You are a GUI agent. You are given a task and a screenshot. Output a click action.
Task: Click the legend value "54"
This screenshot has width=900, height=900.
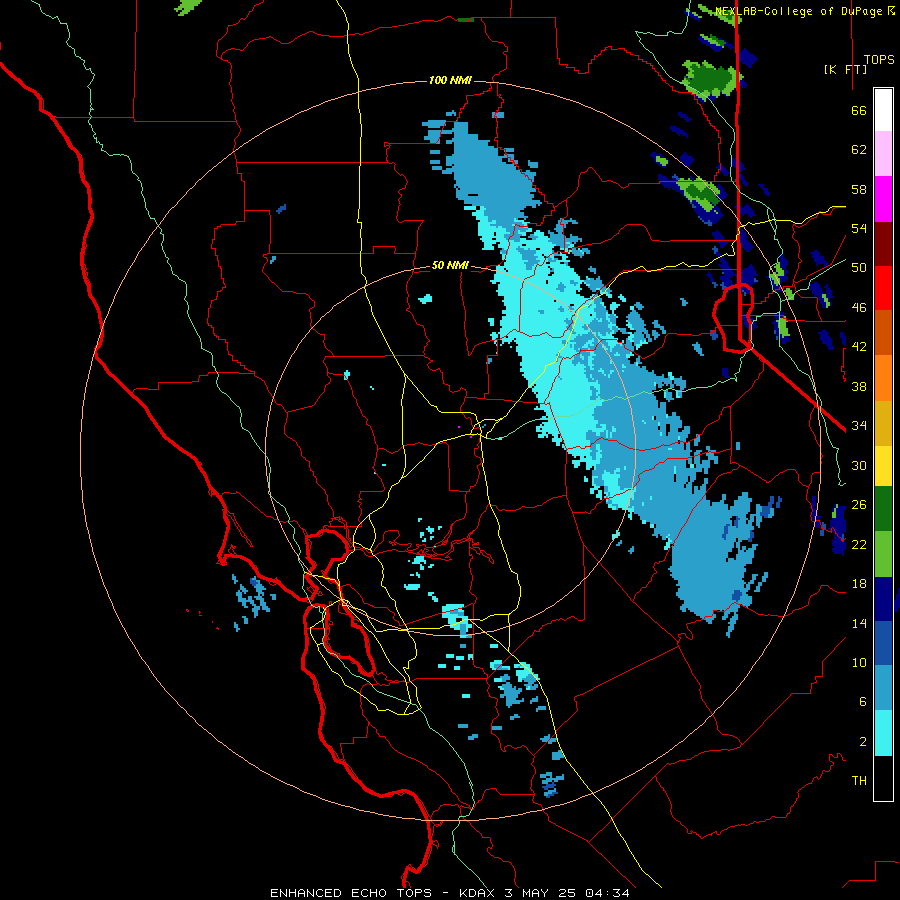click(x=859, y=228)
